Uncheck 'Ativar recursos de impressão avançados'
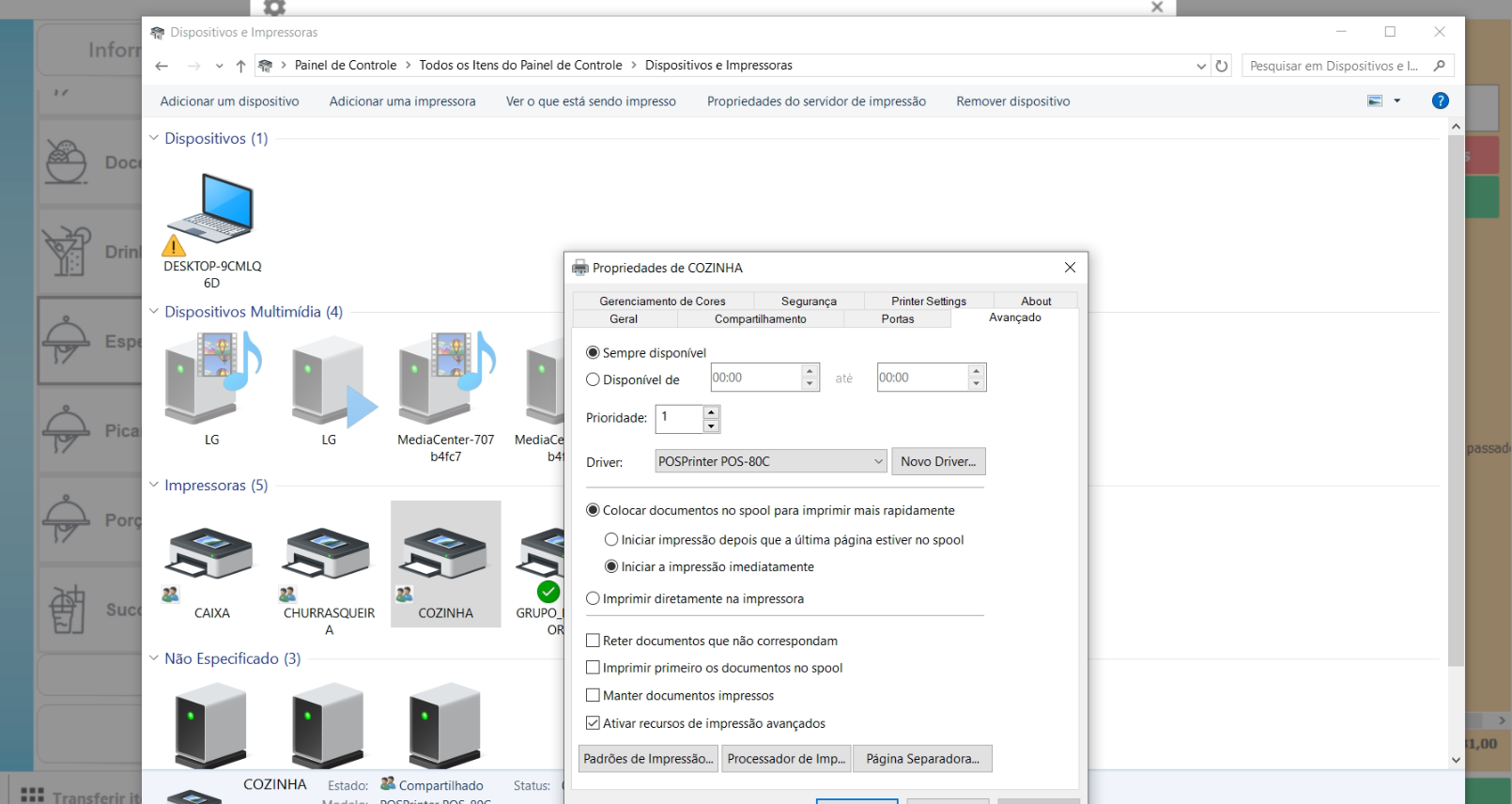 pos(593,723)
